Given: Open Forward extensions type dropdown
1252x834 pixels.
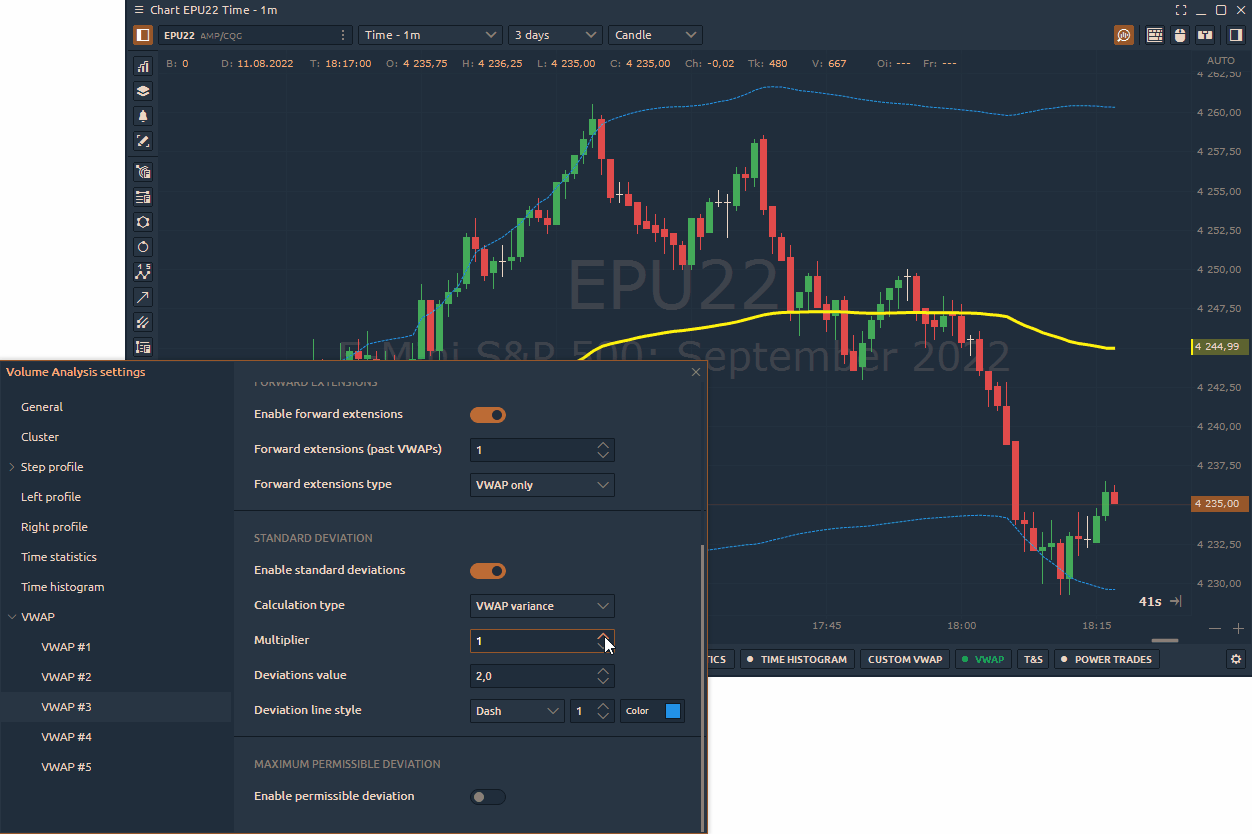Looking at the screenshot, I should click(542, 485).
